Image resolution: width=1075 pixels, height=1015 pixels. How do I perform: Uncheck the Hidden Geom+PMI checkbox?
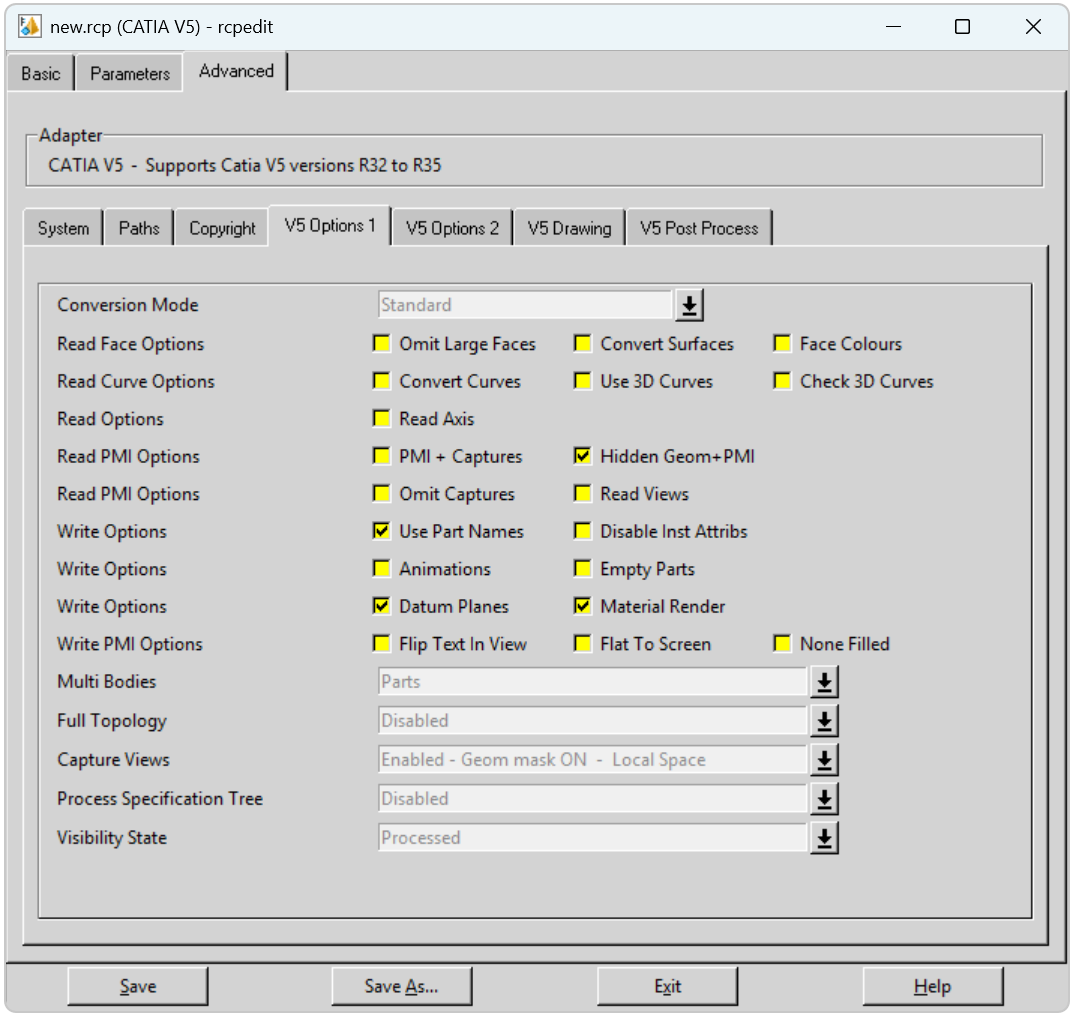pos(582,456)
